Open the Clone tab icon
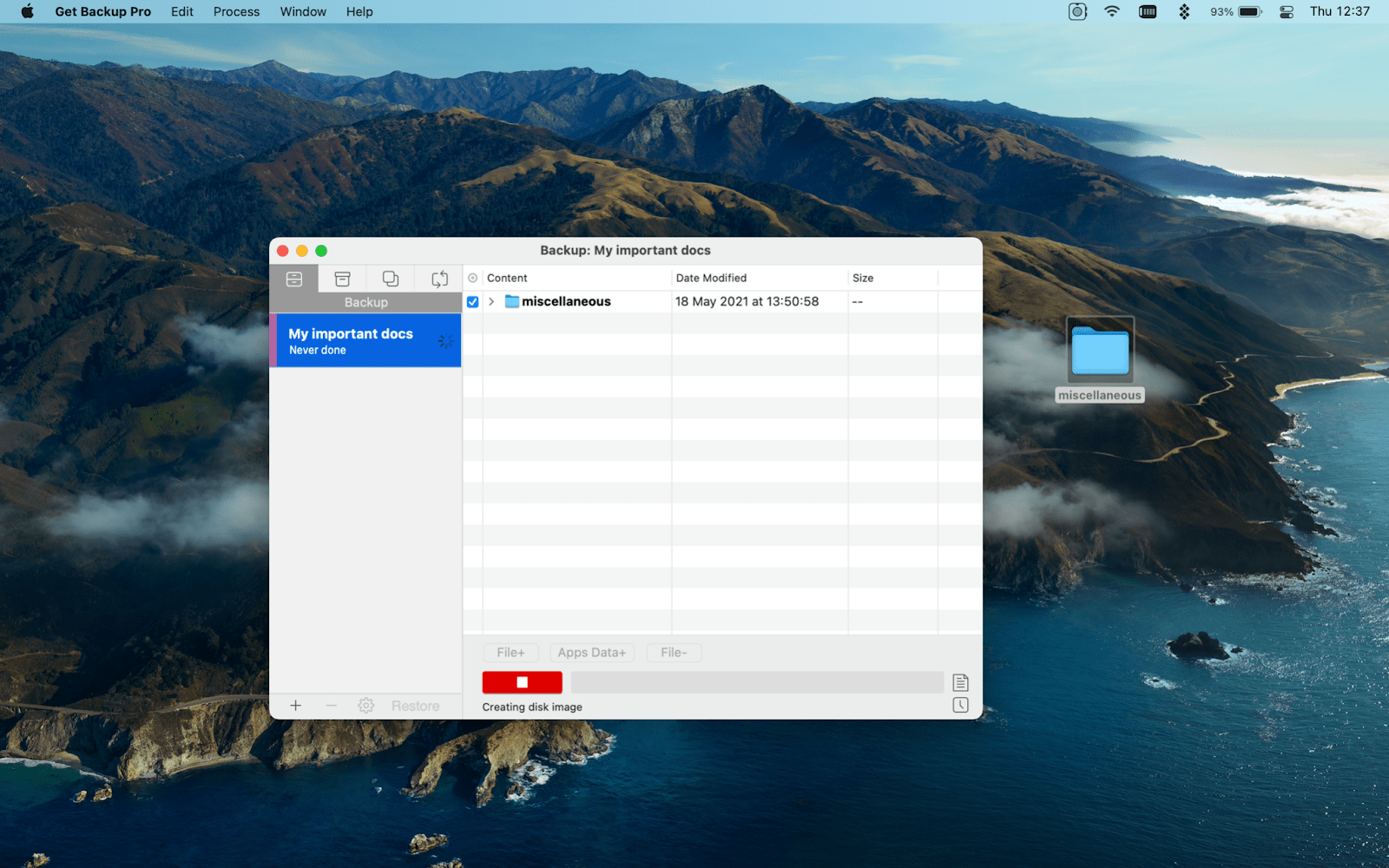The width and height of the screenshot is (1389, 868). tap(391, 279)
